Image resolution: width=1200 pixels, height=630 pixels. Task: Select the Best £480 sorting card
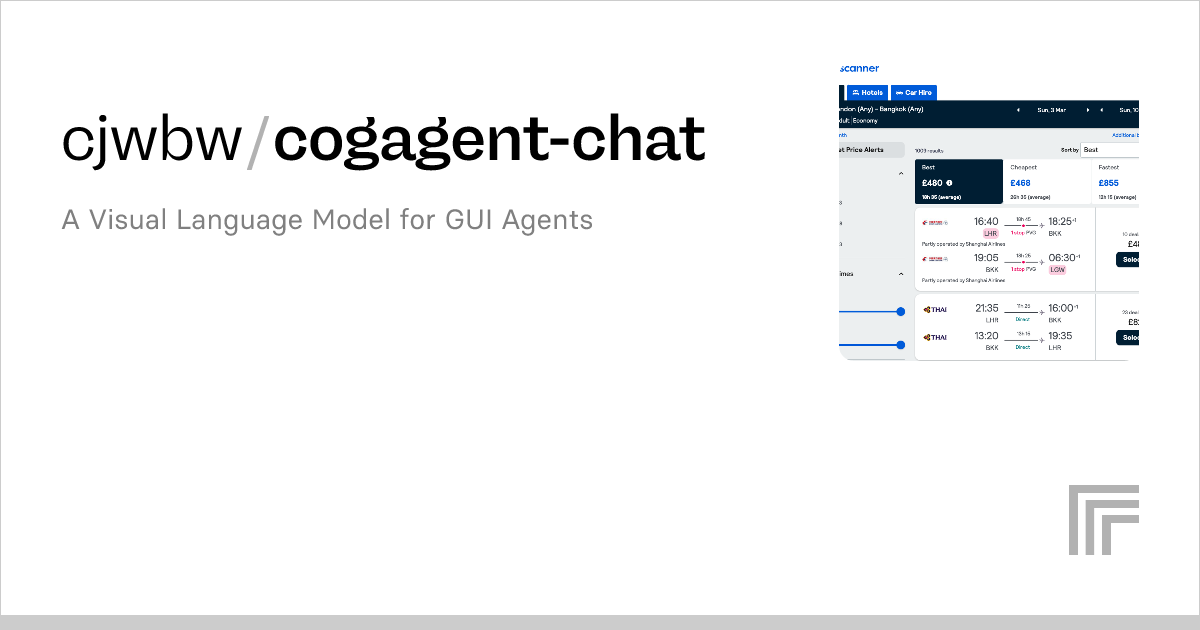(958, 181)
